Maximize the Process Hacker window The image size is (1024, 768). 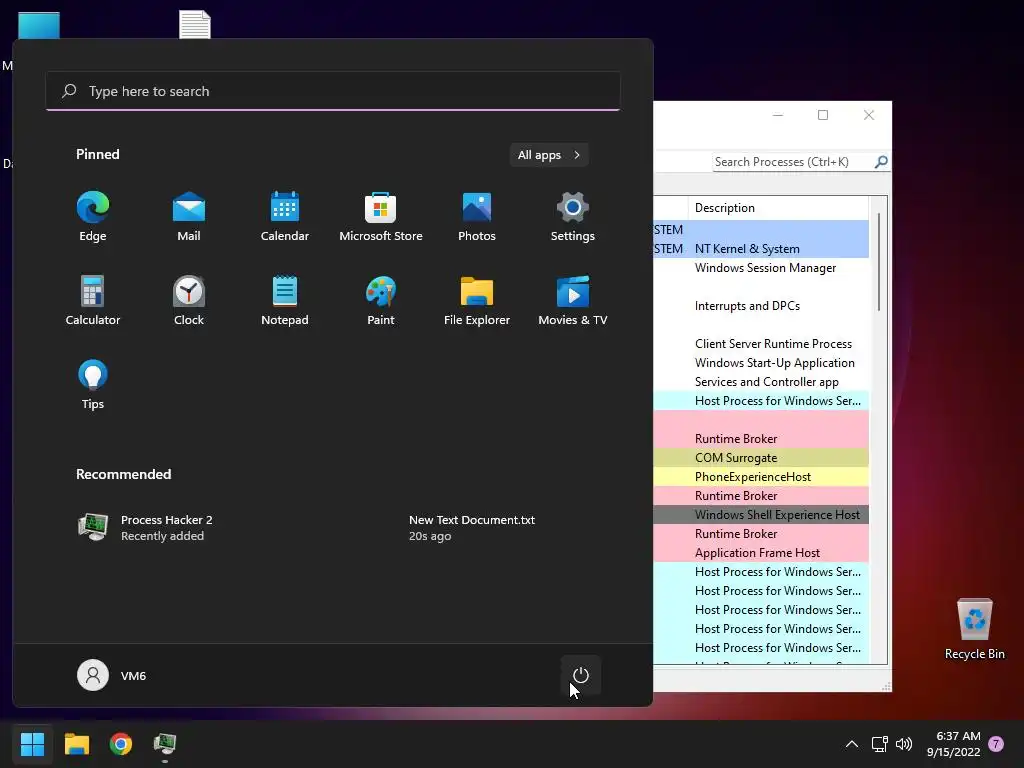point(823,115)
